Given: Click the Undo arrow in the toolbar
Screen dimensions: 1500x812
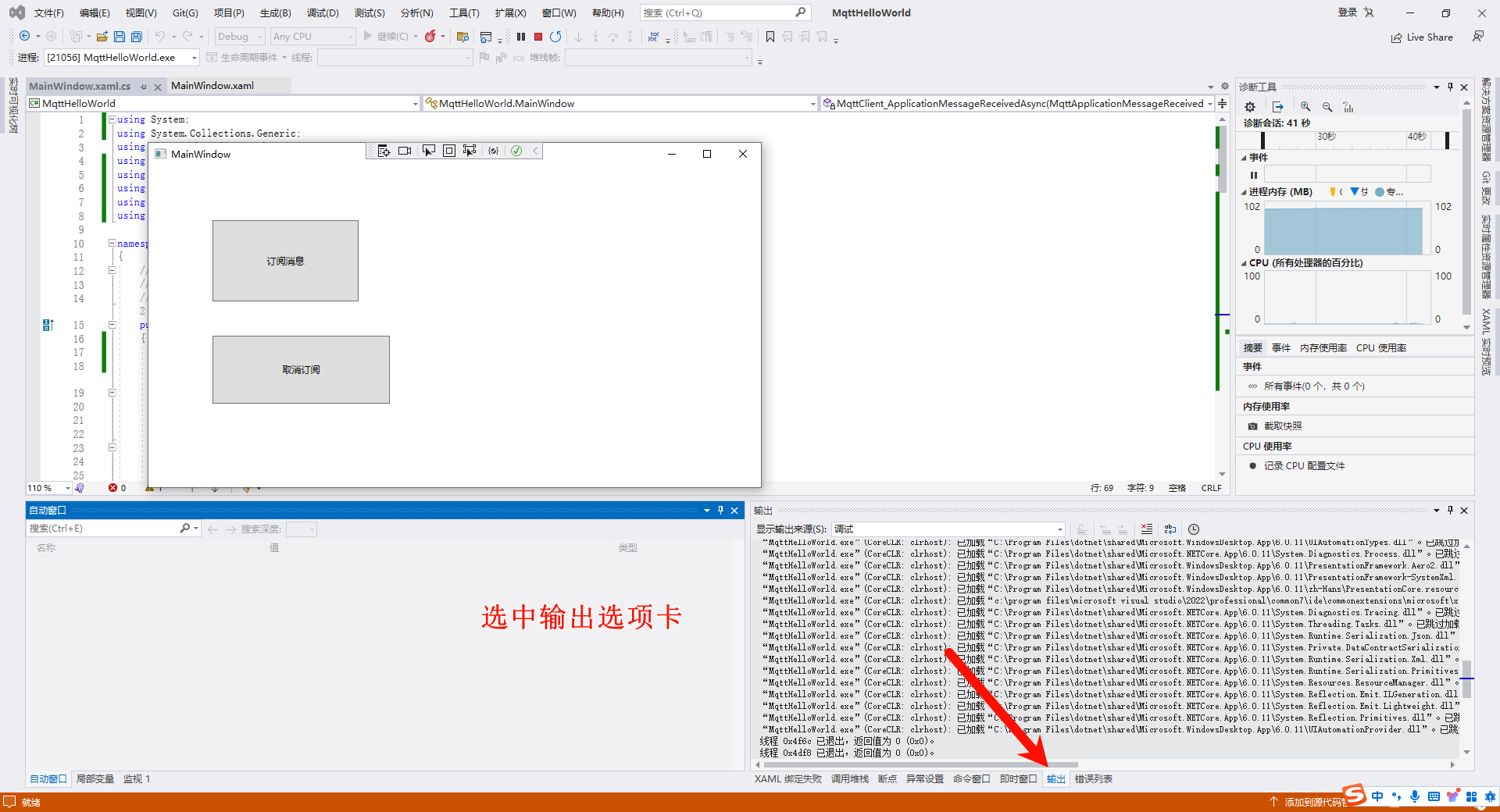Looking at the screenshot, I should click(x=159, y=36).
